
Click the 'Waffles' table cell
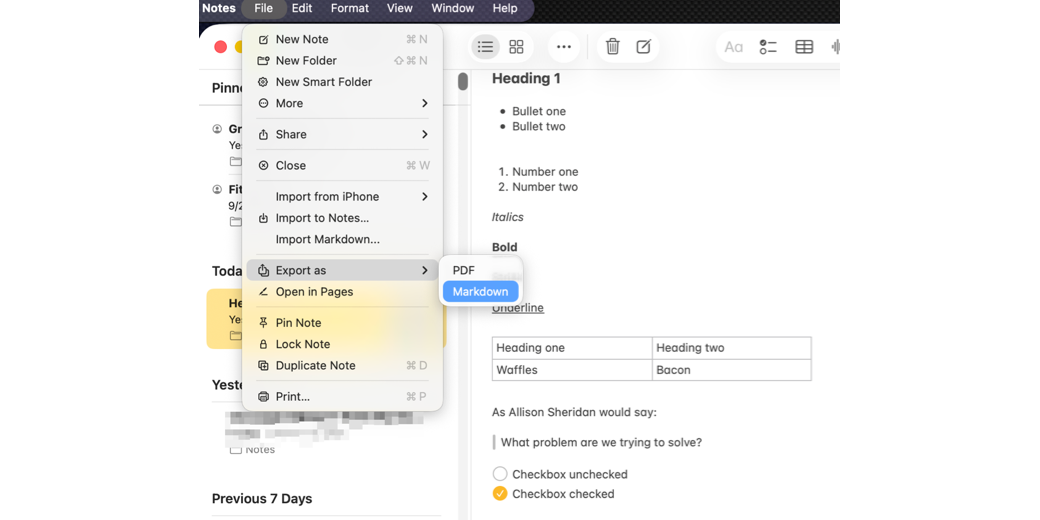[x=572, y=369]
